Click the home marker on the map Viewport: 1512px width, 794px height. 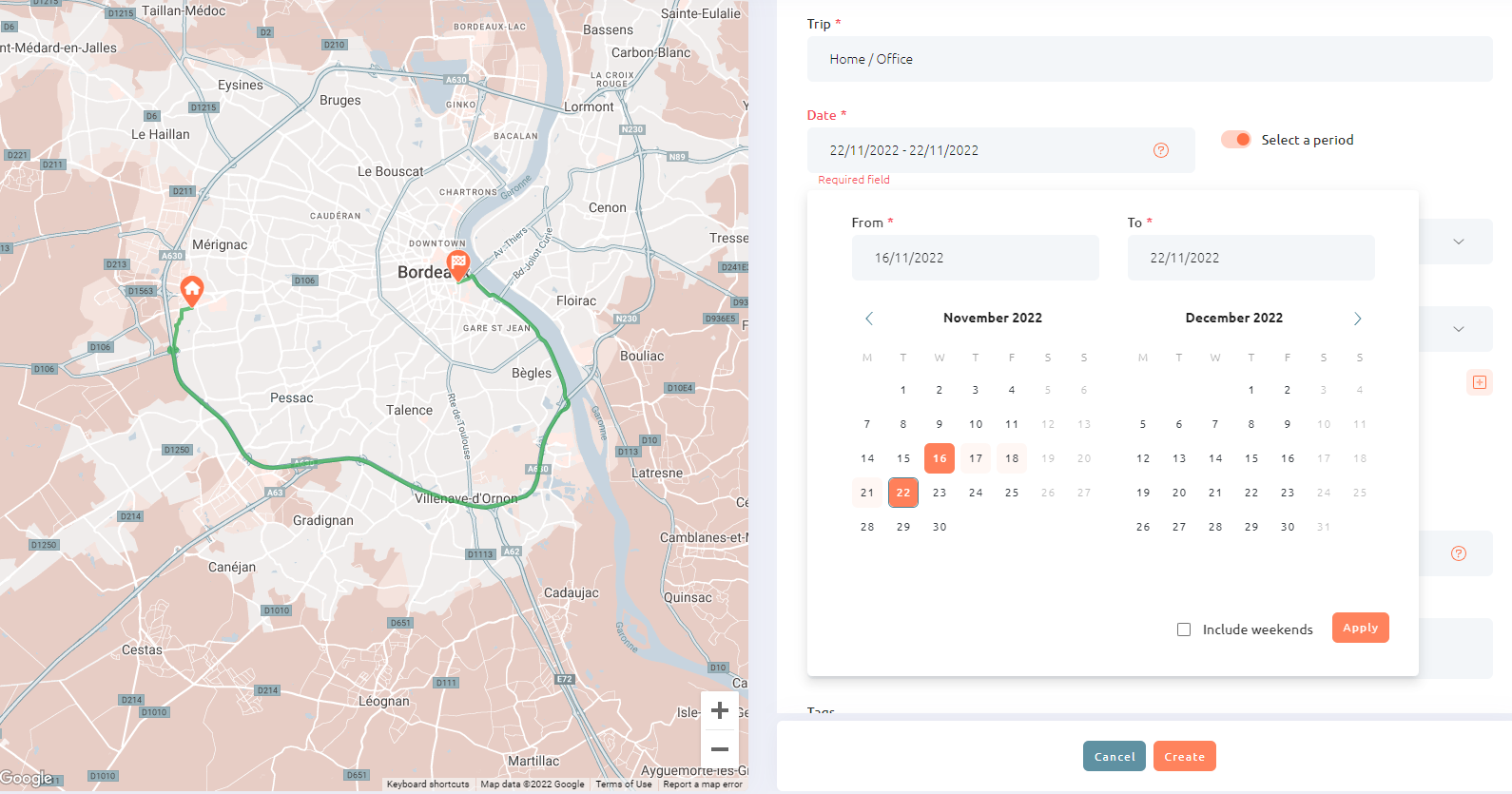pos(192,290)
